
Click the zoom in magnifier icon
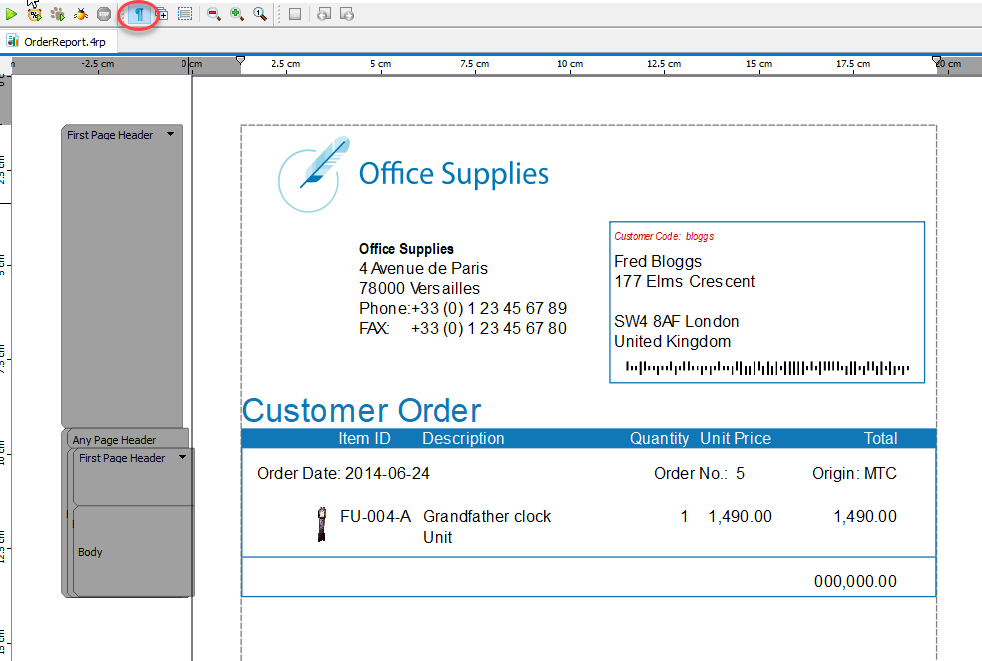click(x=238, y=13)
